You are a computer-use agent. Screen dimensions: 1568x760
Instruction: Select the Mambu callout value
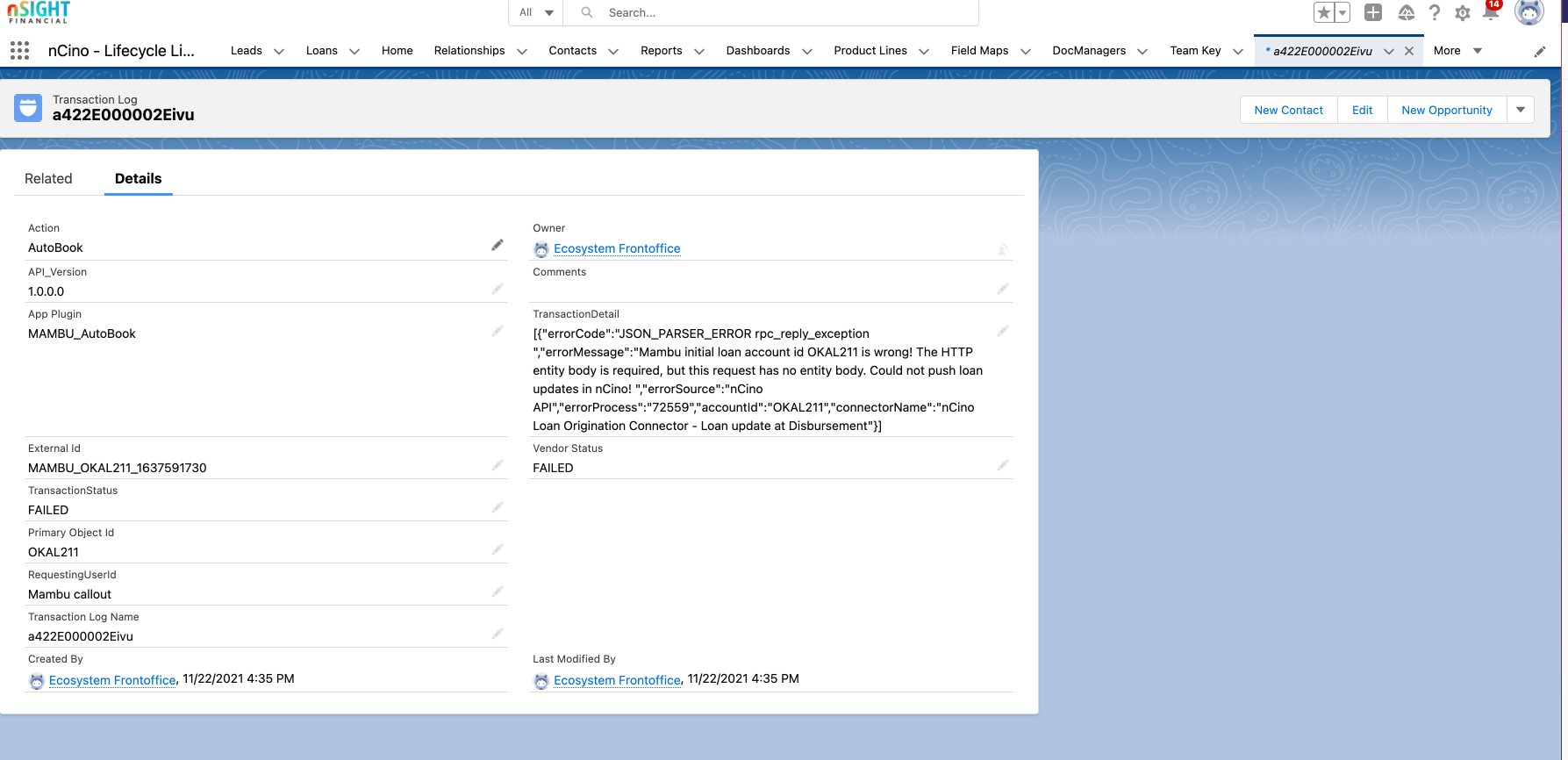[69, 594]
